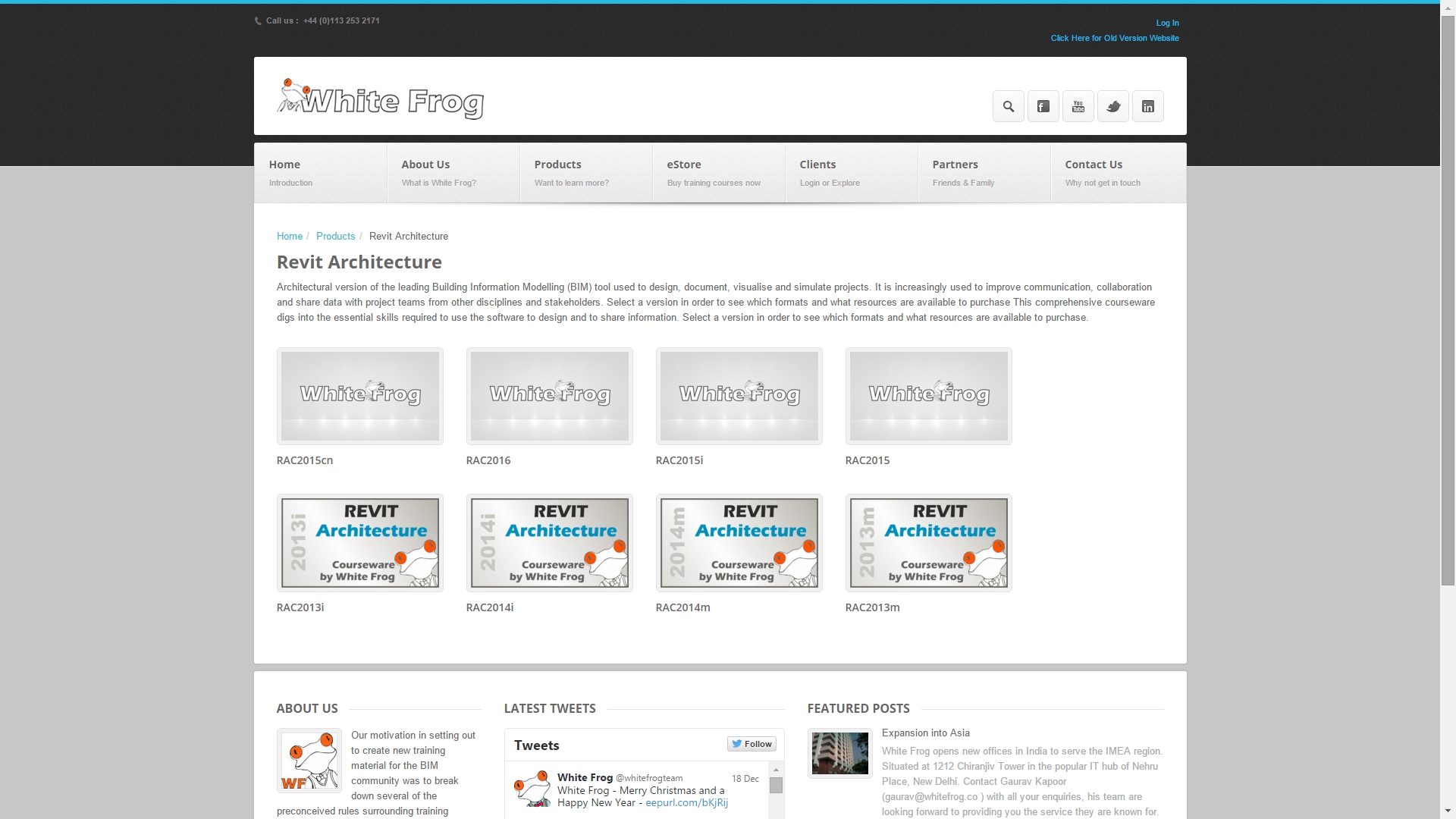This screenshot has width=1456, height=819.
Task: Click the phone icon beside Call us
Action: (258, 21)
